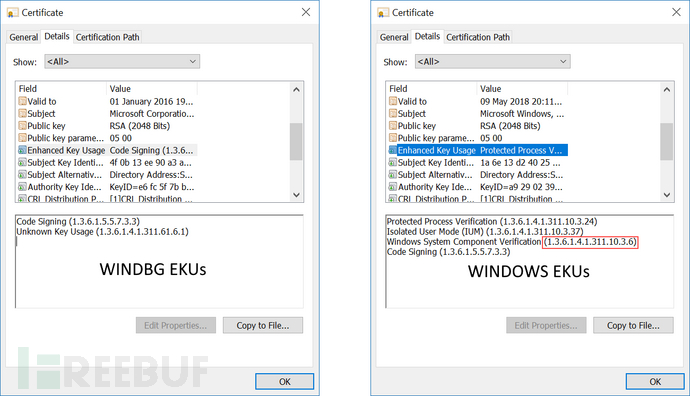
Task: Click certificate title icon of right window
Action: (383, 13)
